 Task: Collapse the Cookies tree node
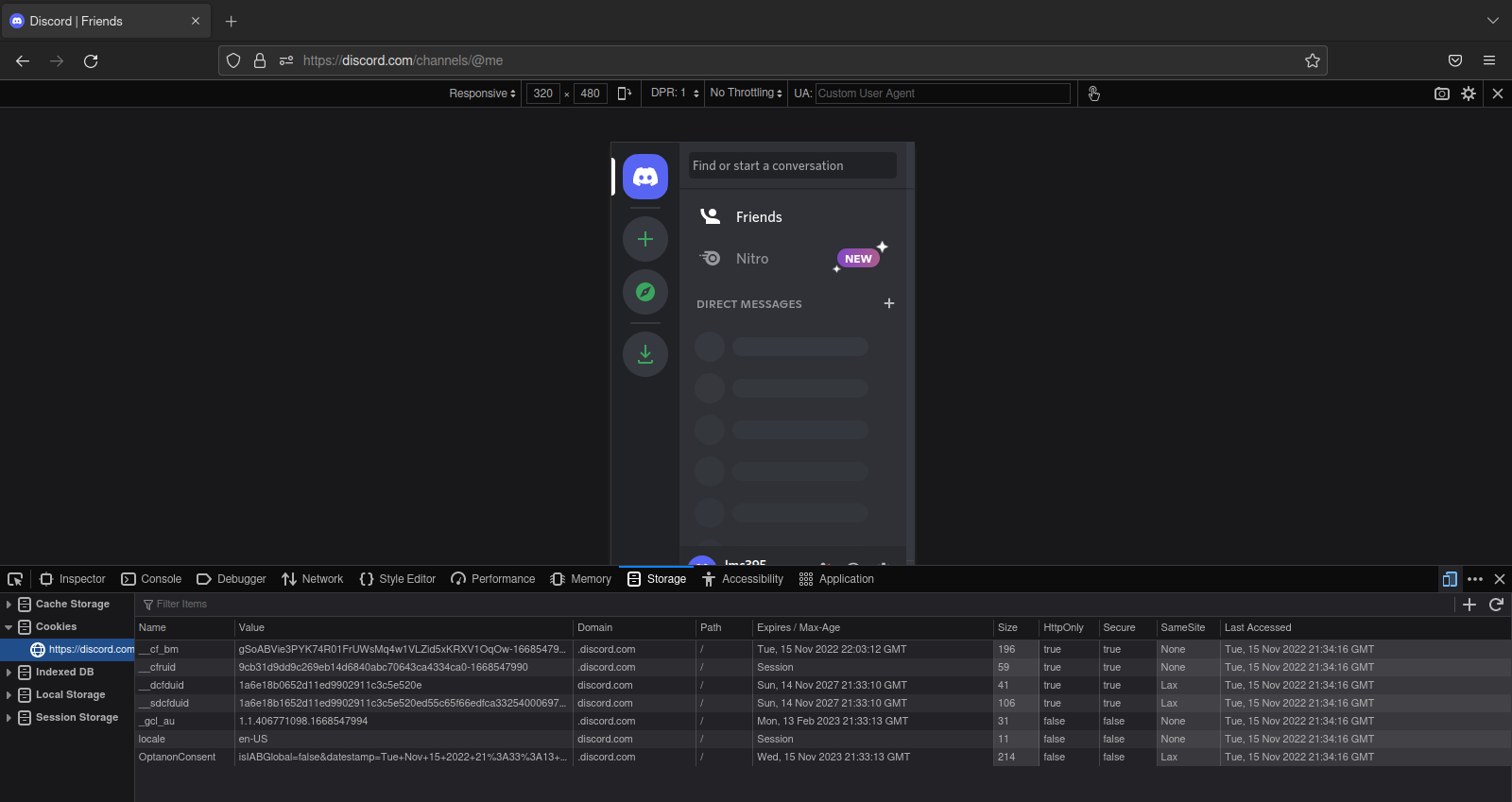pos(9,627)
